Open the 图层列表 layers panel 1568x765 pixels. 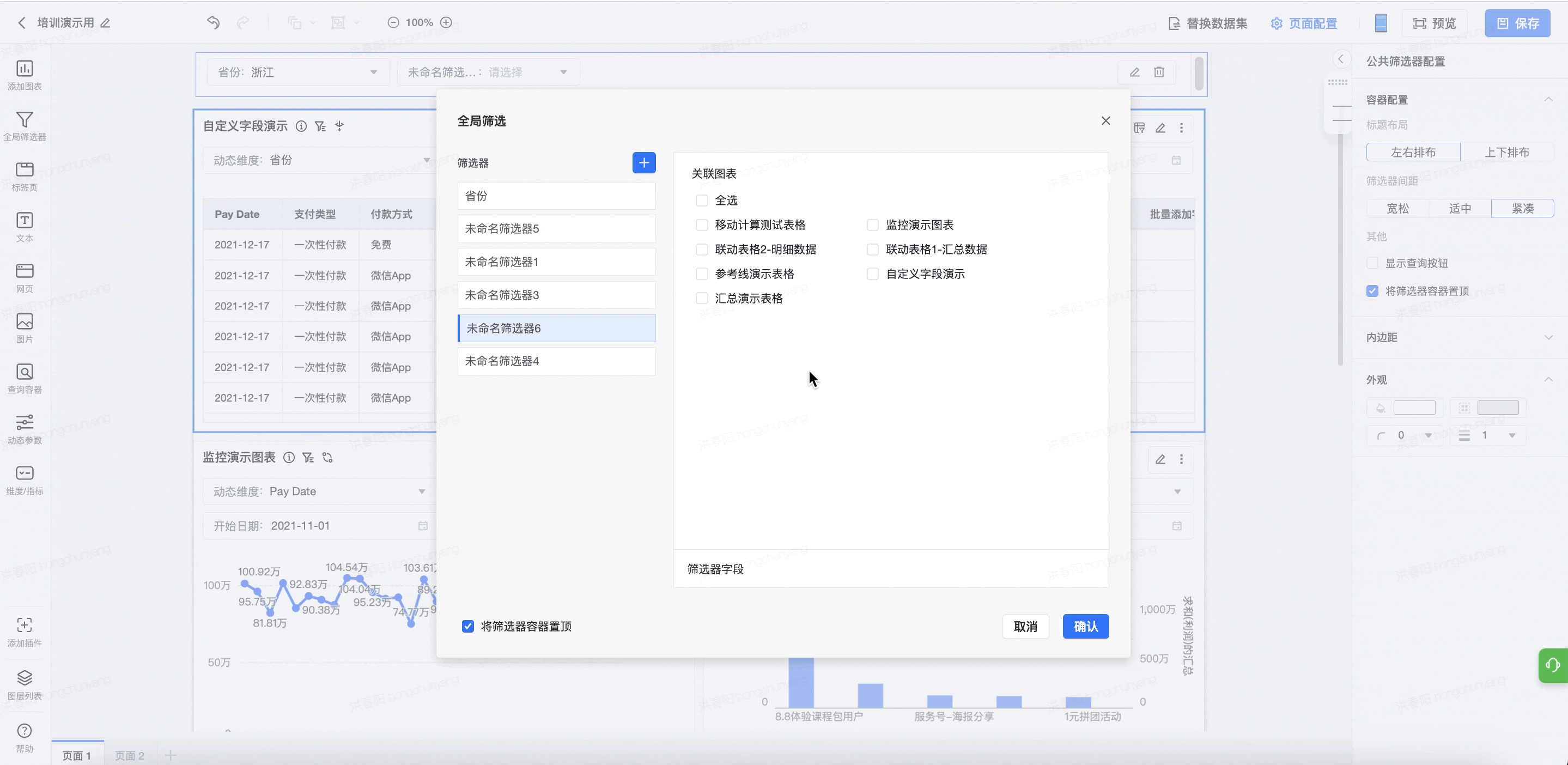(25, 685)
